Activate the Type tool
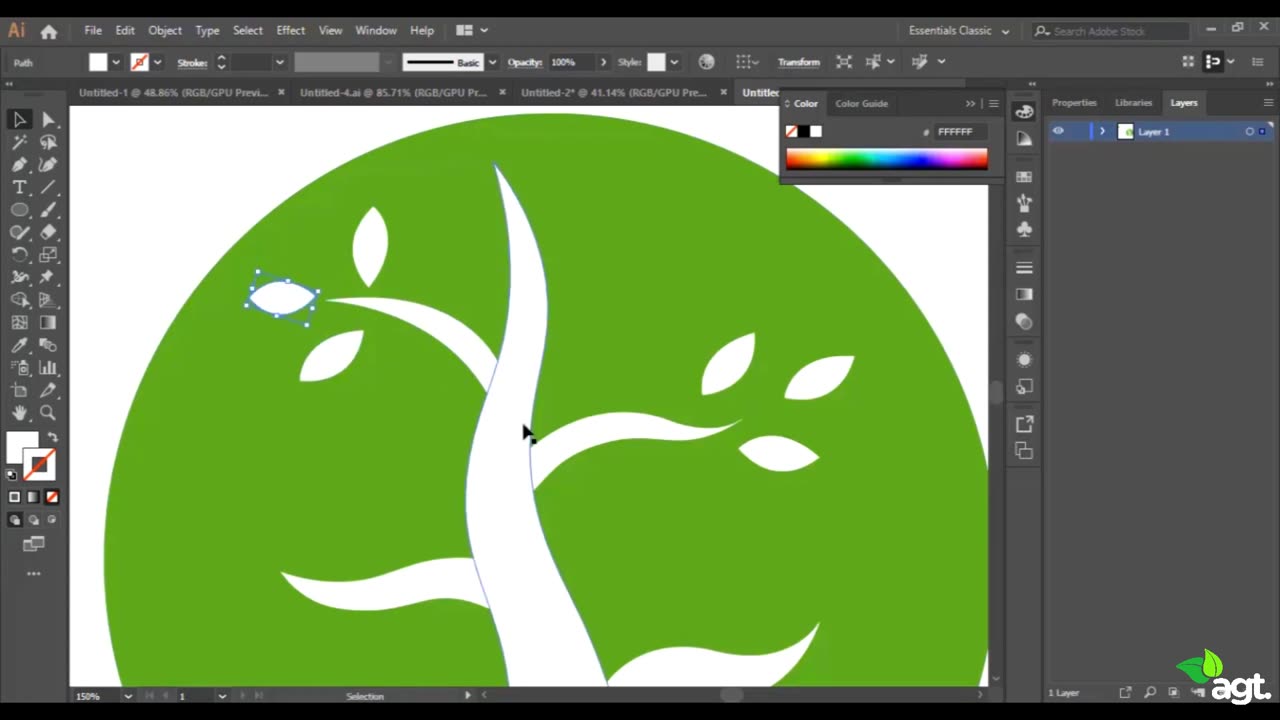Image resolution: width=1280 pixels, height=720 pixels. pos(19,188)
